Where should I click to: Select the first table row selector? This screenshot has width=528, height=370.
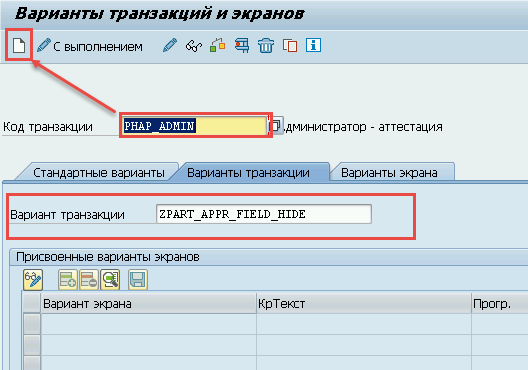click(x=32, y=324)
